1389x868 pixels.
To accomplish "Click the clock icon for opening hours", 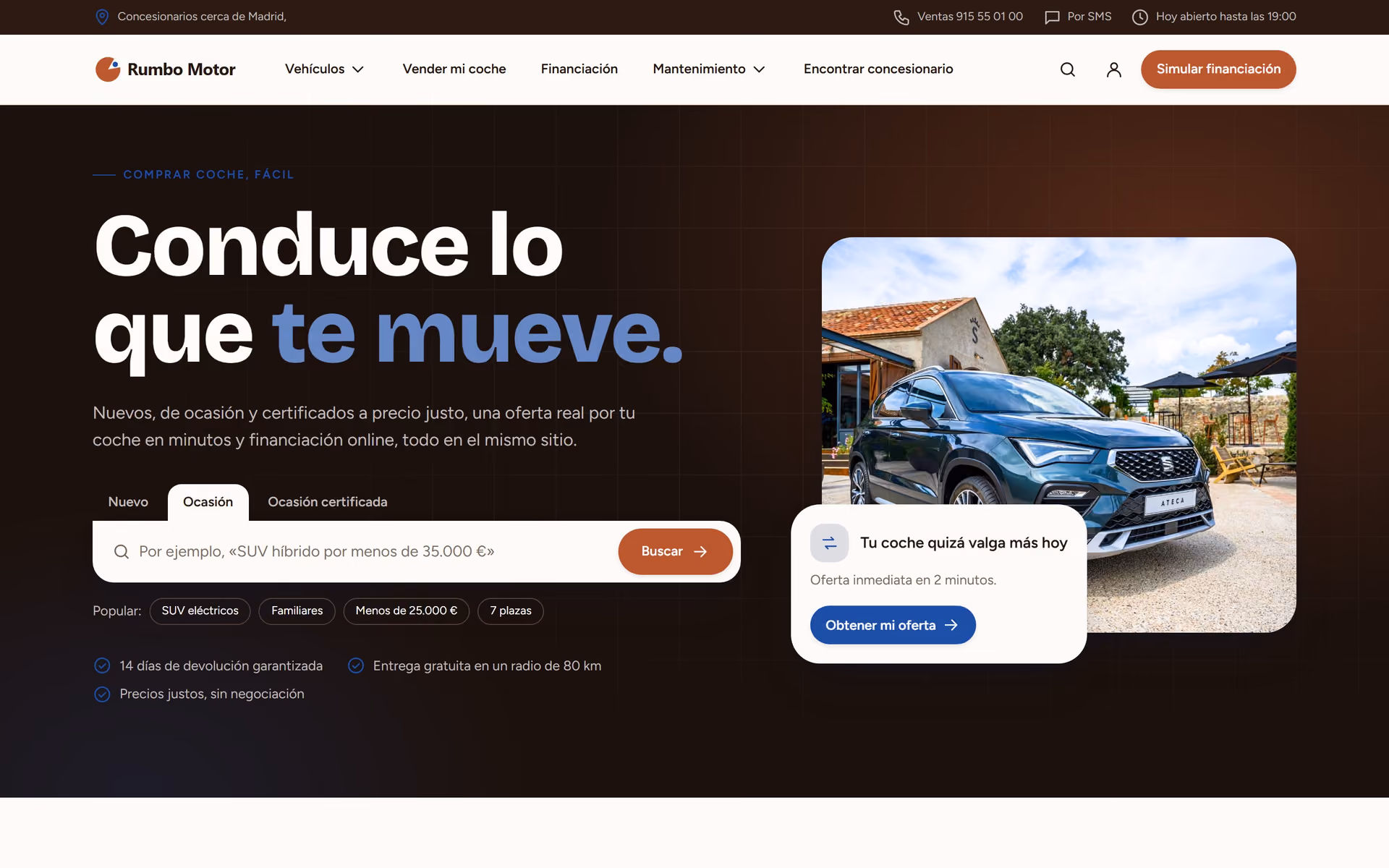I will 1139,17.
